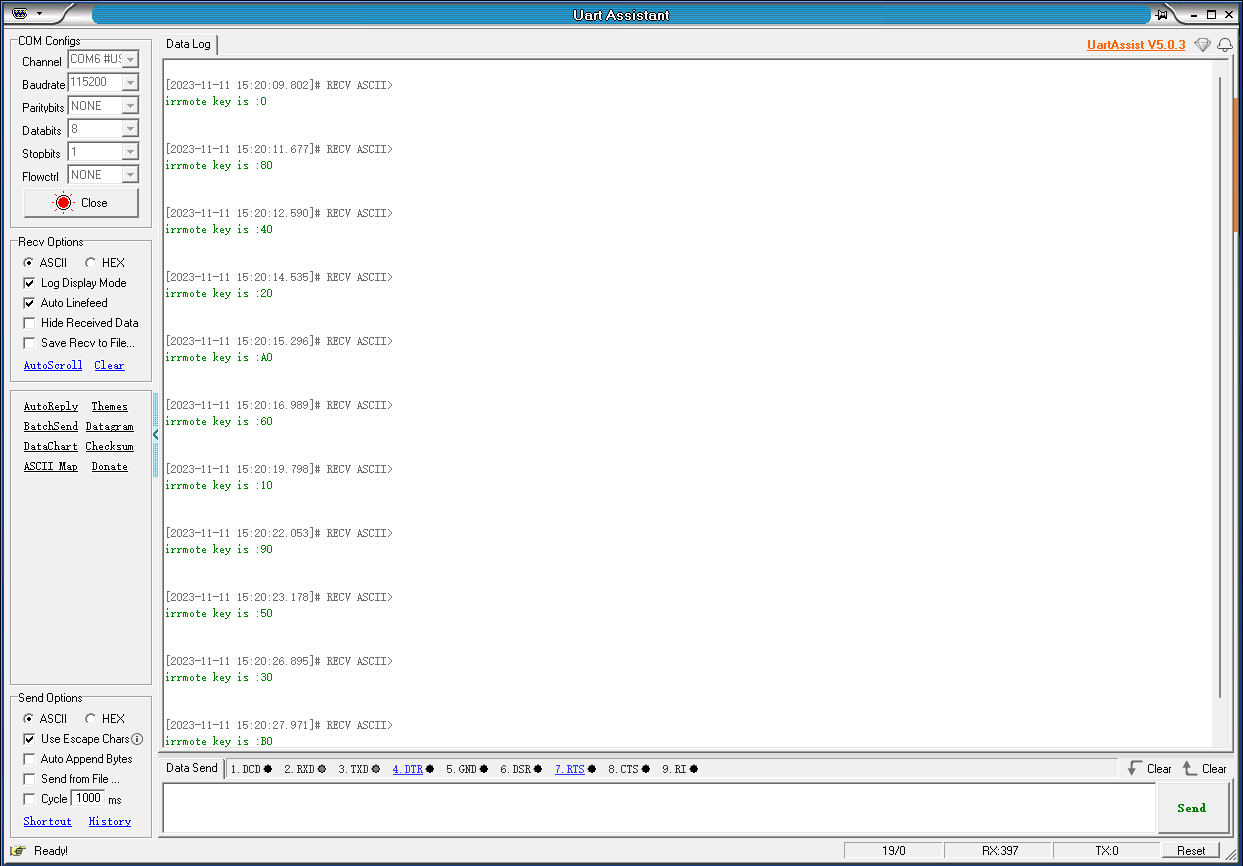
Task: Open the BatchSend link
Action: point(51,427)
